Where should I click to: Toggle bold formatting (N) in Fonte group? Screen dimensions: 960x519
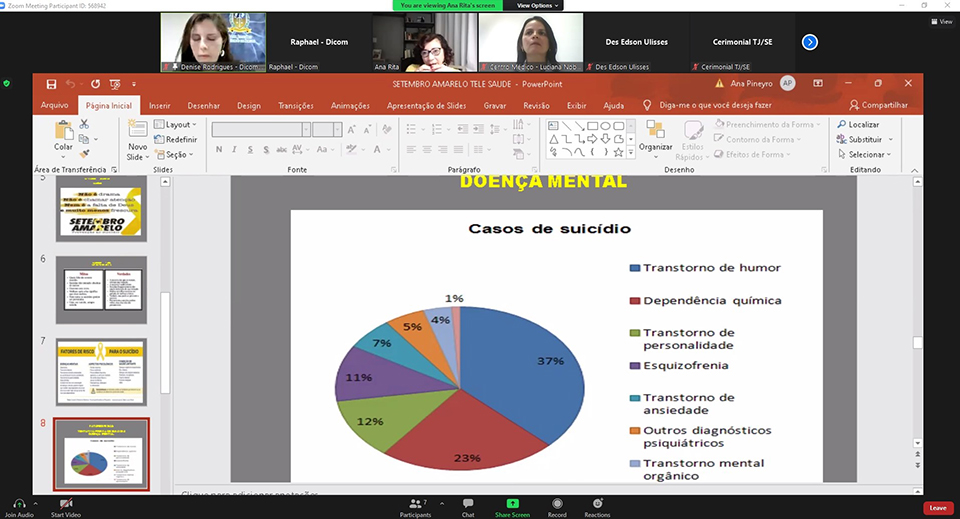(218, 150)
